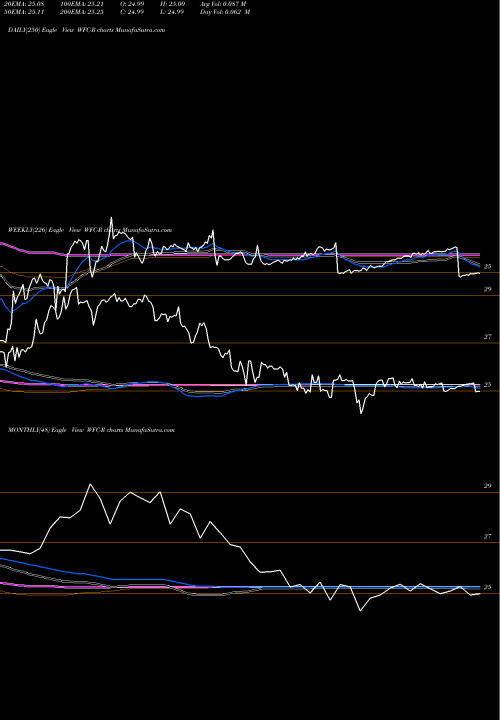The width and height of the screenshot is (500, 720).
Task: Click the 27 axis label on weekly chart
Action: point(488,337)
